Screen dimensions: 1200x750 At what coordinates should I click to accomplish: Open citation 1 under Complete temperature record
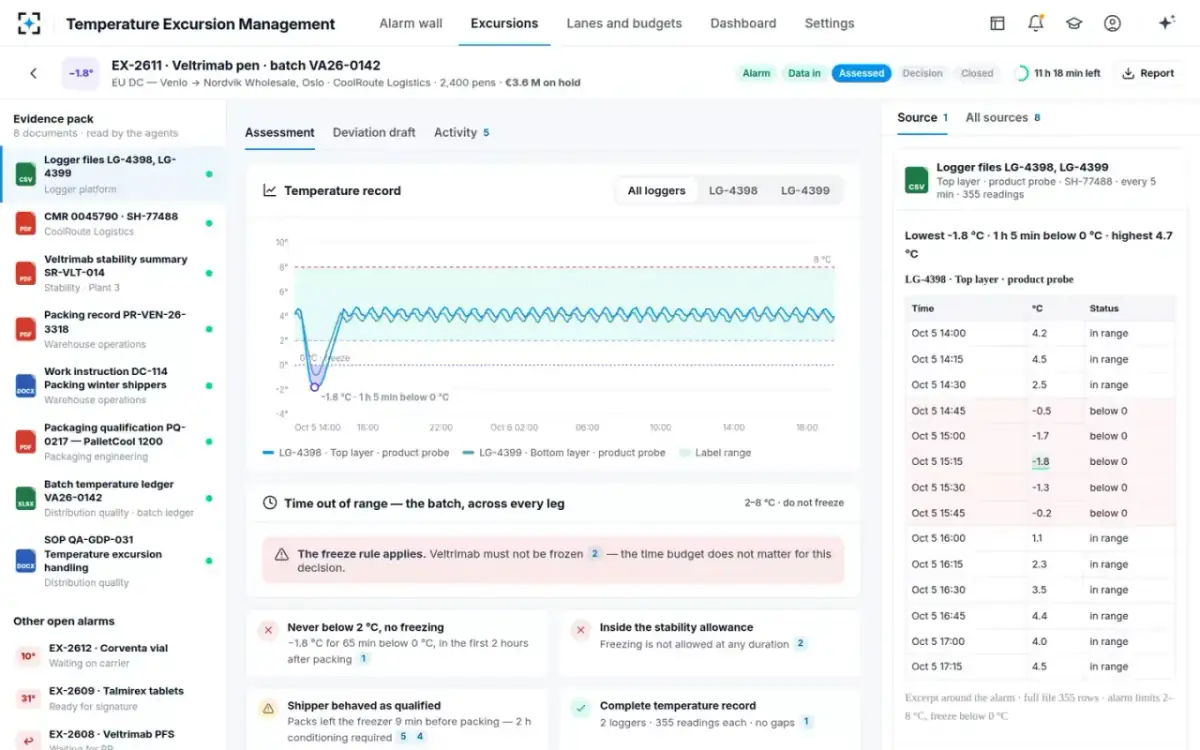[x=807, y=721]
